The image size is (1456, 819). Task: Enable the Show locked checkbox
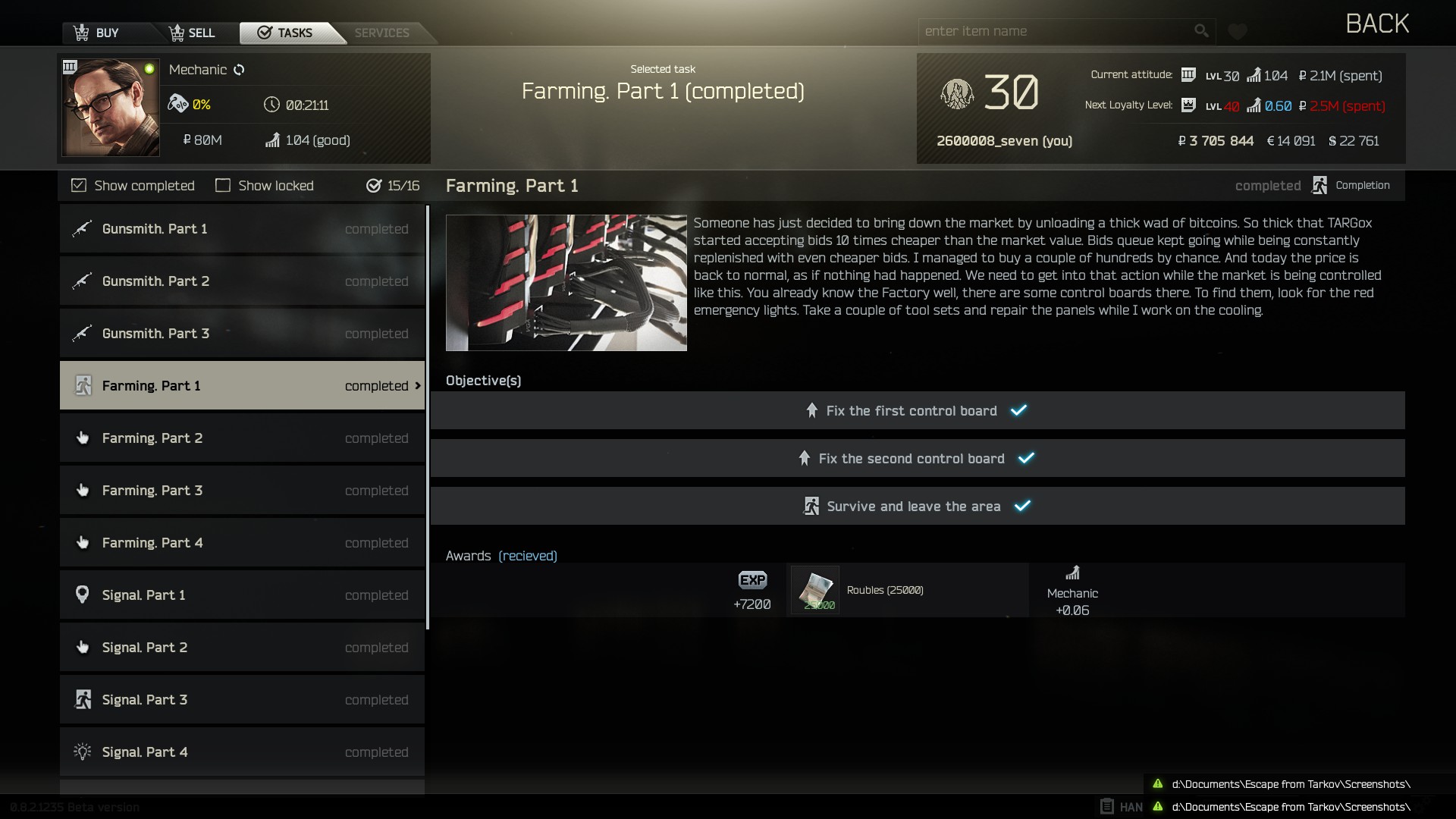pyautogui.click(x=223, y=186)
